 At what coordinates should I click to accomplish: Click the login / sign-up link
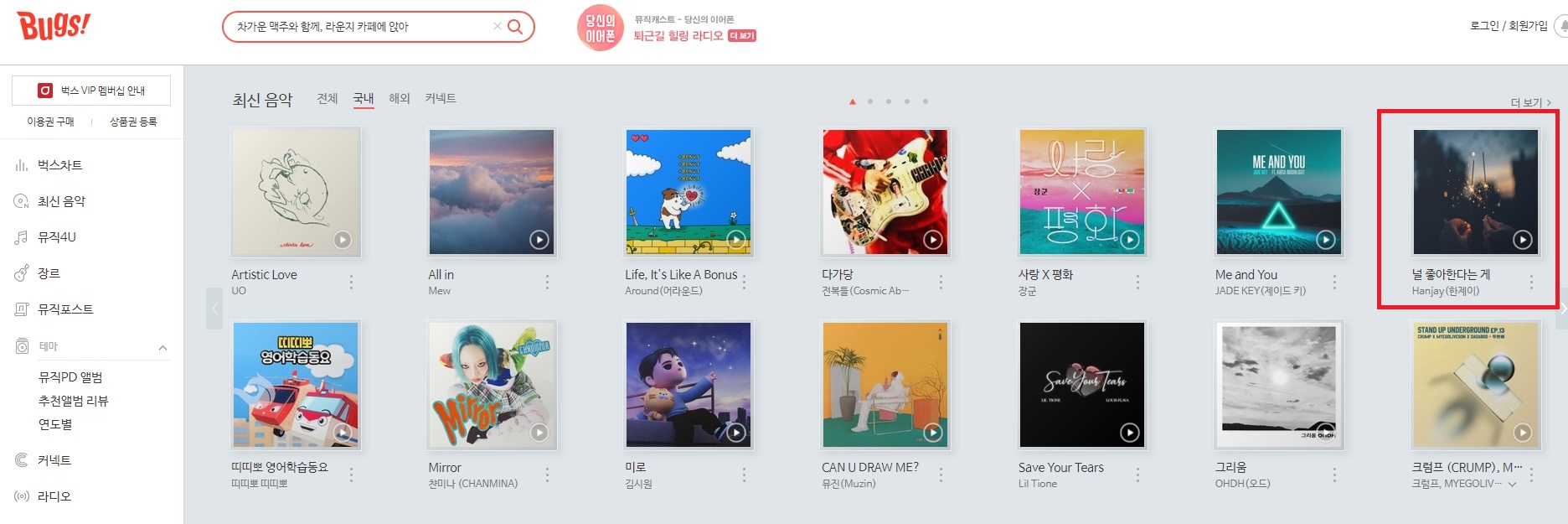coord(1509,26)
